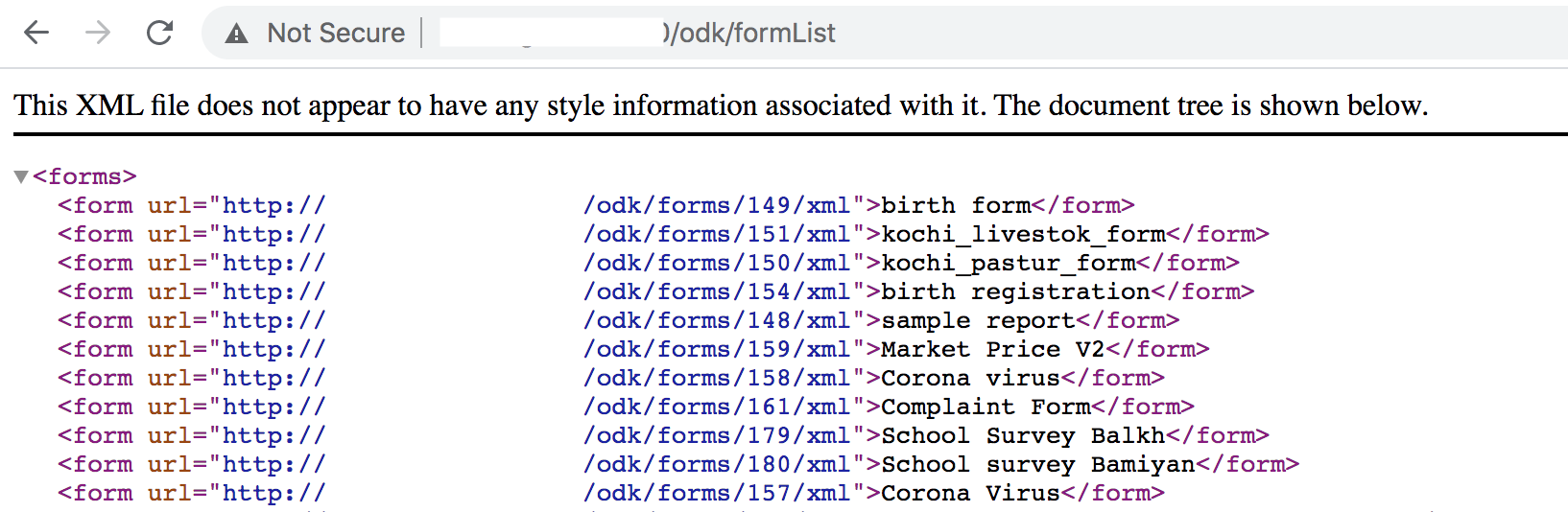Click the /odk/forms/158/xml URL path

click(x=716, y=378)
